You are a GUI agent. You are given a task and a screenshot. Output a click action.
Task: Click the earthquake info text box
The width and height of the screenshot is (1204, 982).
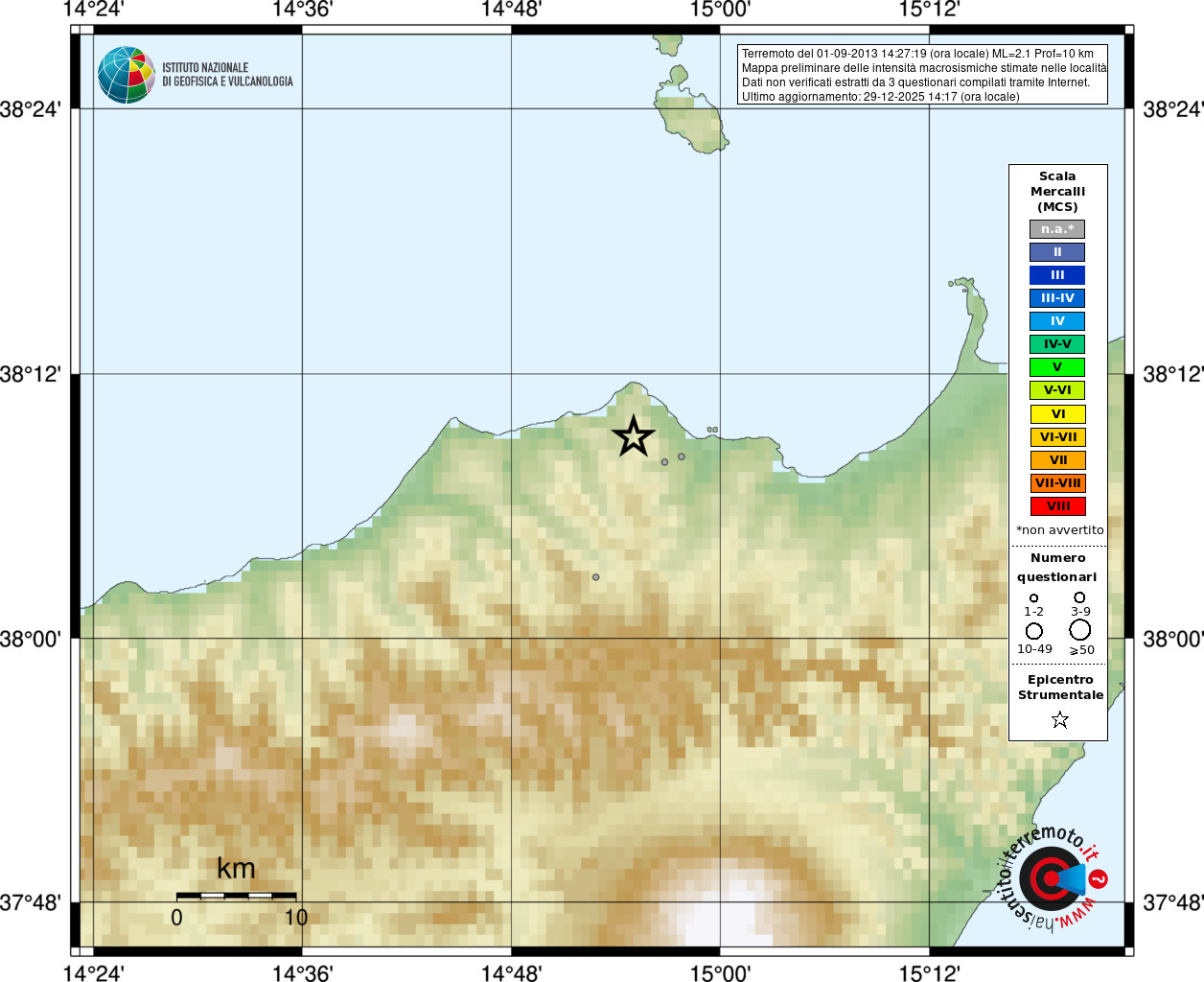tap(922, 75)
